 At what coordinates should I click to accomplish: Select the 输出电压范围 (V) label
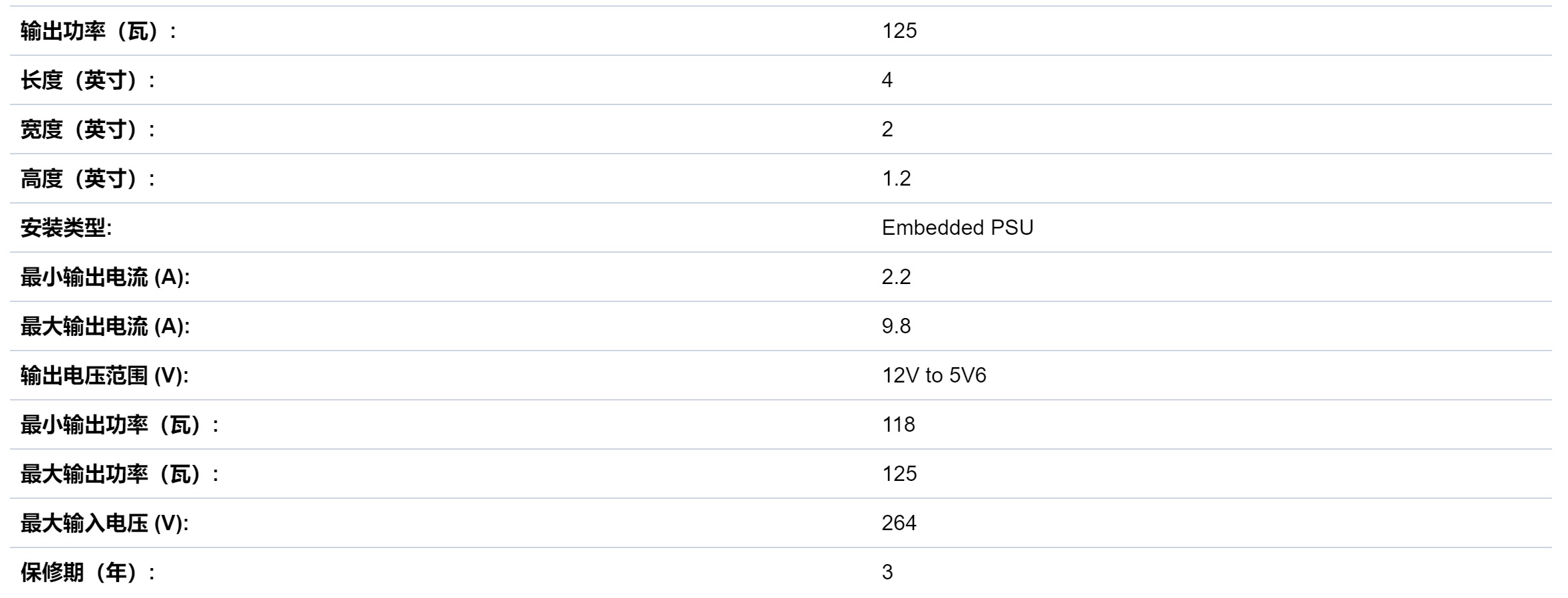[x=104, y=375]
